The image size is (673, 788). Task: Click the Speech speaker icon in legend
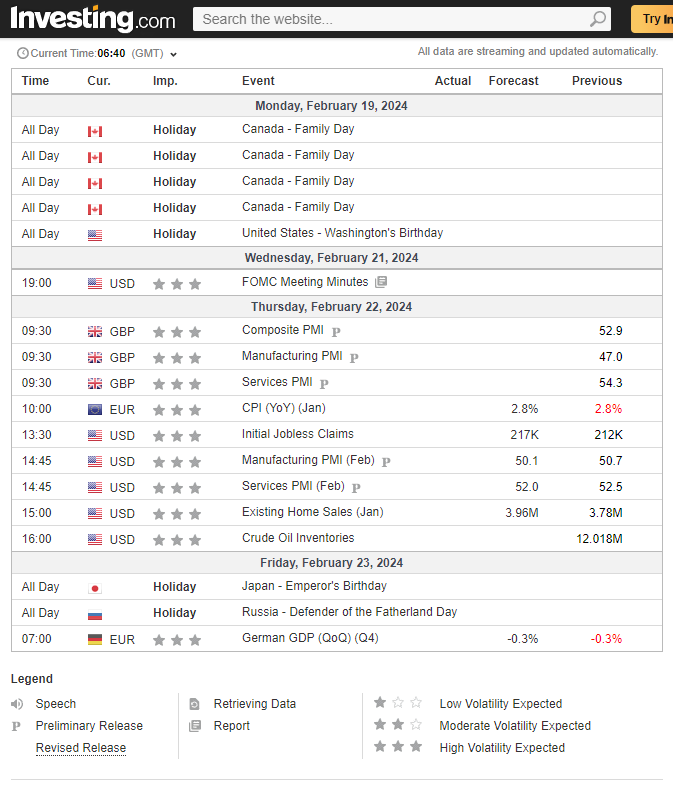tap(17, 704)
